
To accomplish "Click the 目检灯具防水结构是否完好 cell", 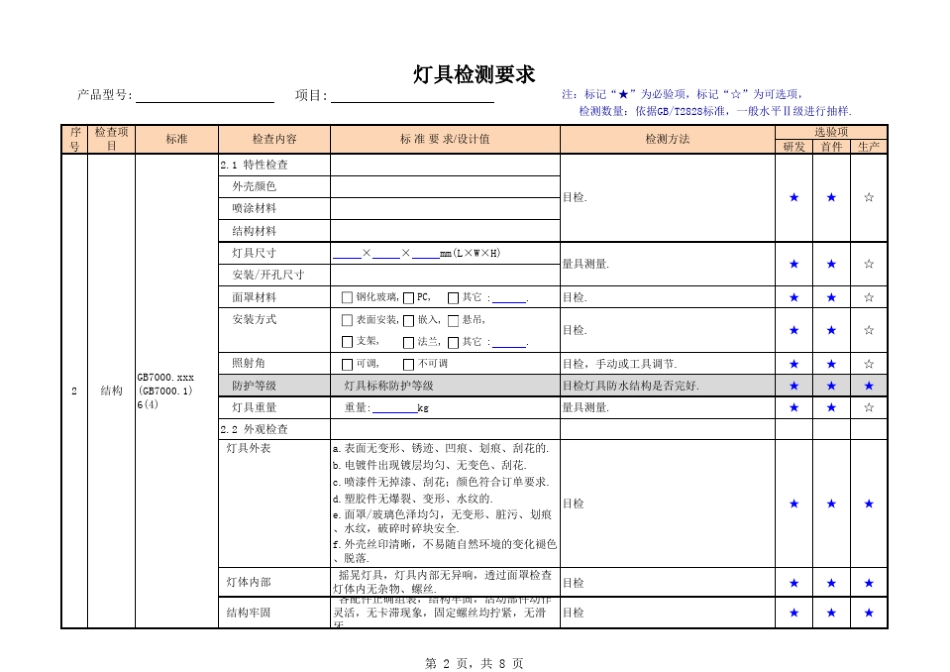I will [x=668, y=386].
